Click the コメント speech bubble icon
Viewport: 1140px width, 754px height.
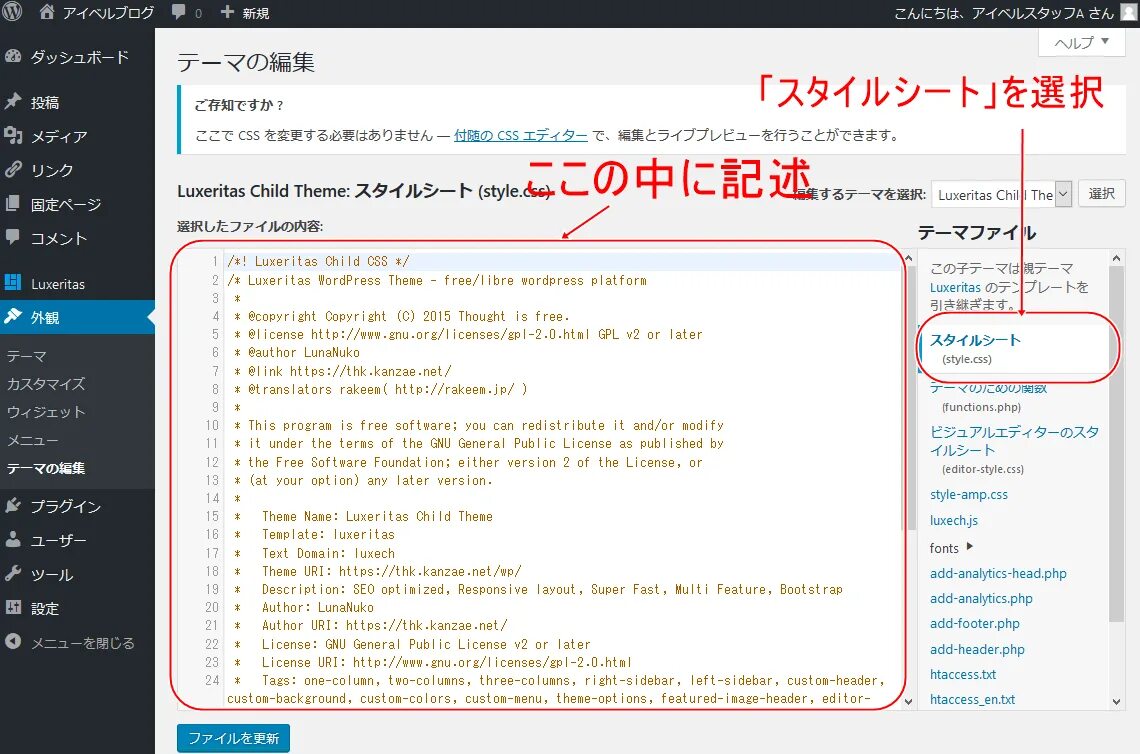pos(13,237)
